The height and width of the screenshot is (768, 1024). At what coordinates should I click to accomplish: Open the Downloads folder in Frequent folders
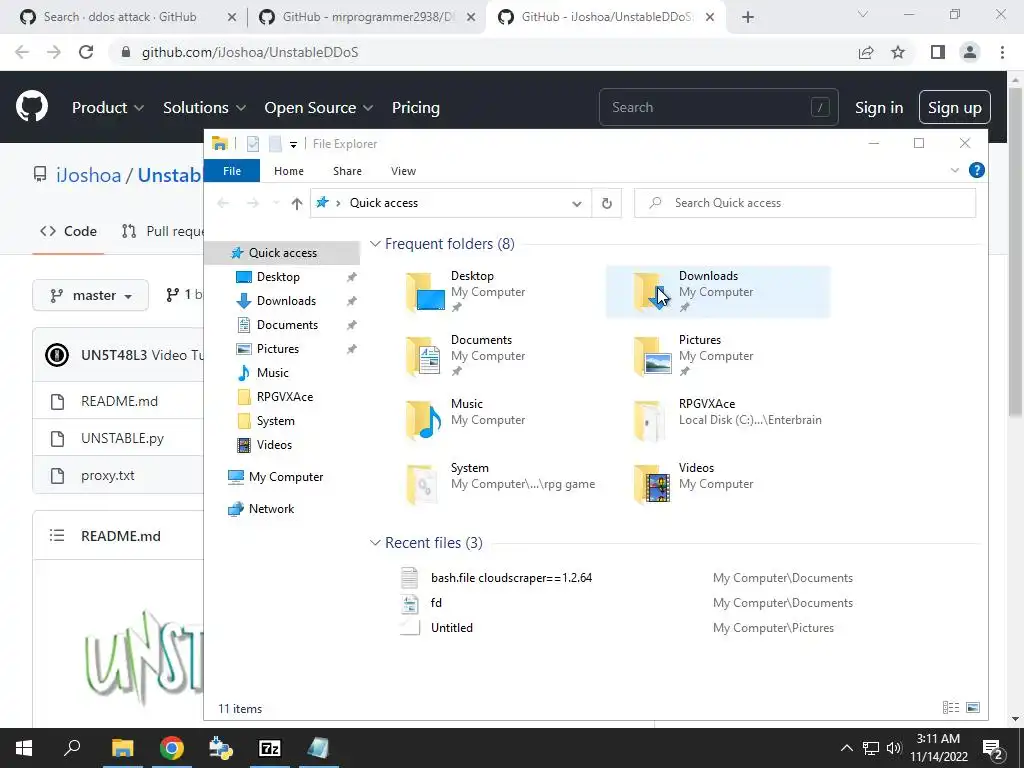pos(718,291)
